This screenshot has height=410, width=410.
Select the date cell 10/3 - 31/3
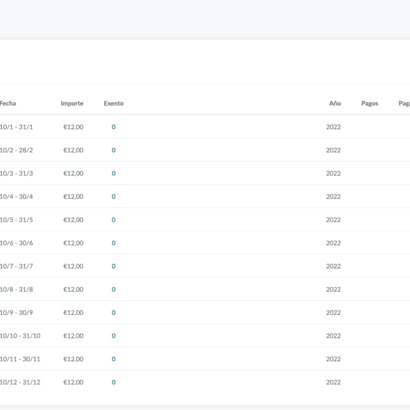point(16,173)
